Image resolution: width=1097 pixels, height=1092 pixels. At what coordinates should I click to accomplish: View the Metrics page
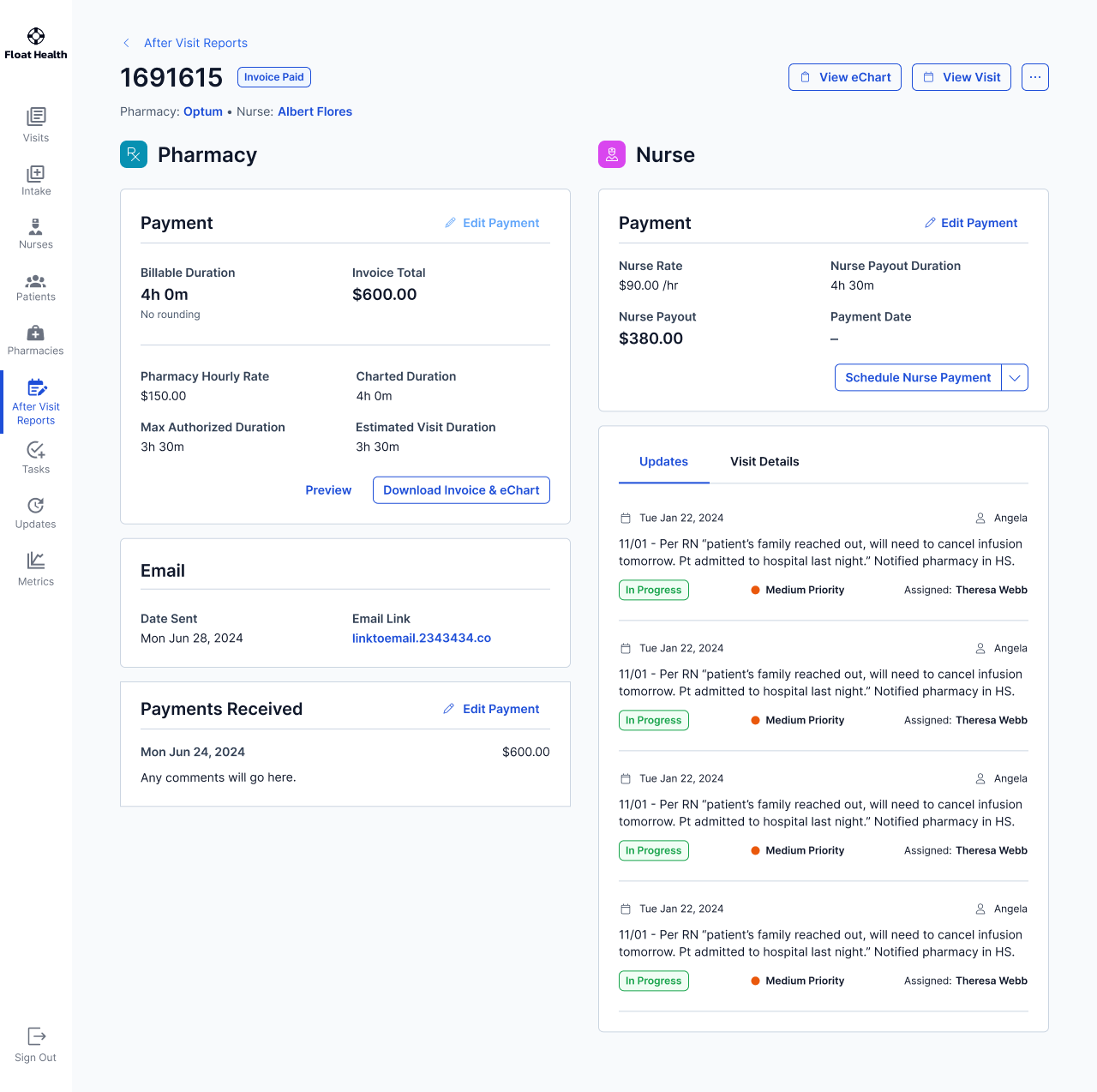pos(36,561)
